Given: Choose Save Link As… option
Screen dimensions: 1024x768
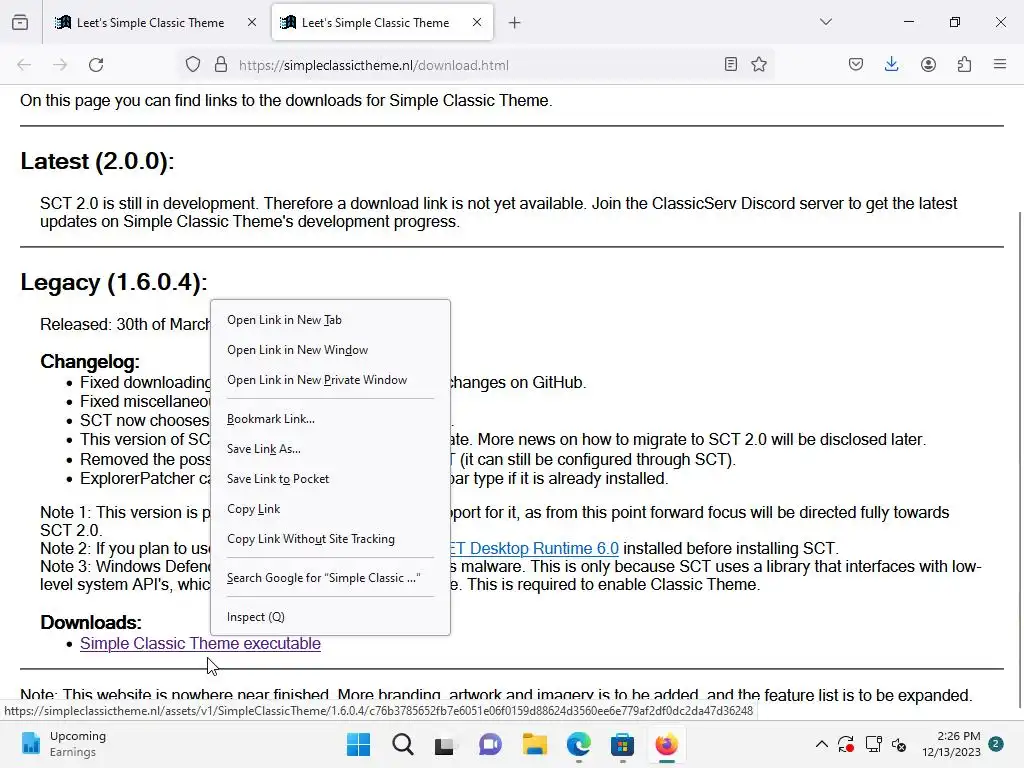Looking at the screenshot, I should coord(330,449).
